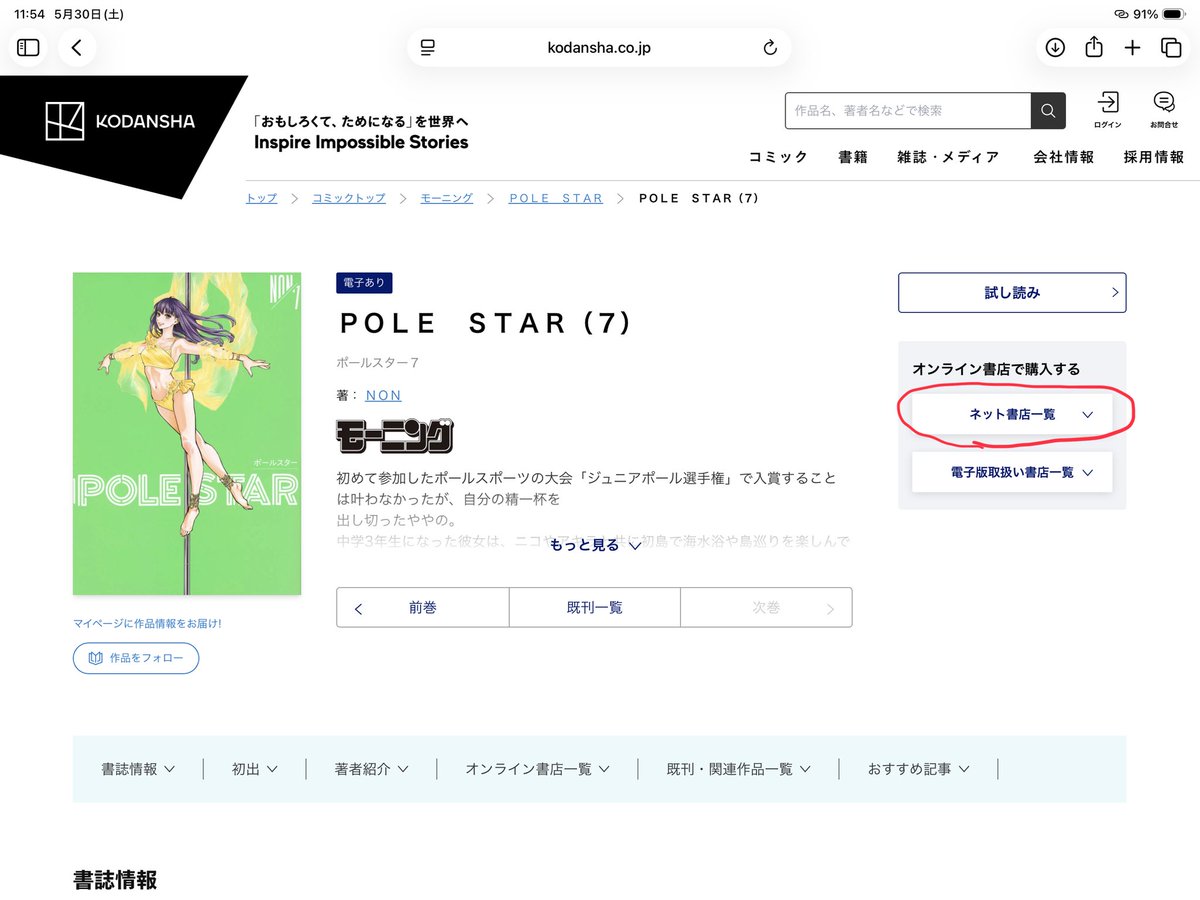Jump to 既刊・関連作品一覧 section tab
This screenshot has width=1200, height=900.
pos(739,769)
